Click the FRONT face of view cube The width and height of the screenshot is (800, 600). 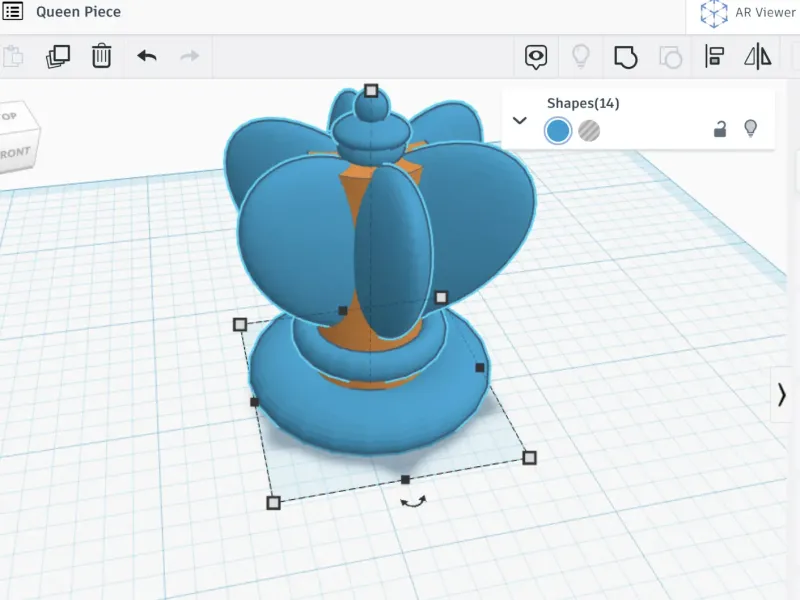pyautogui.click(x=16, y=153)
